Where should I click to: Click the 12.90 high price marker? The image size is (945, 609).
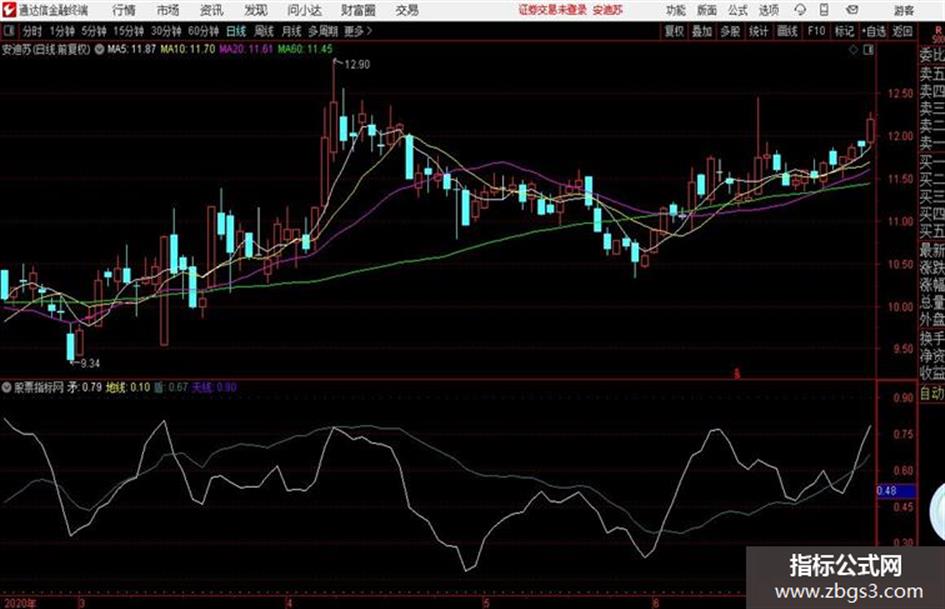click(x=357, y=65)
